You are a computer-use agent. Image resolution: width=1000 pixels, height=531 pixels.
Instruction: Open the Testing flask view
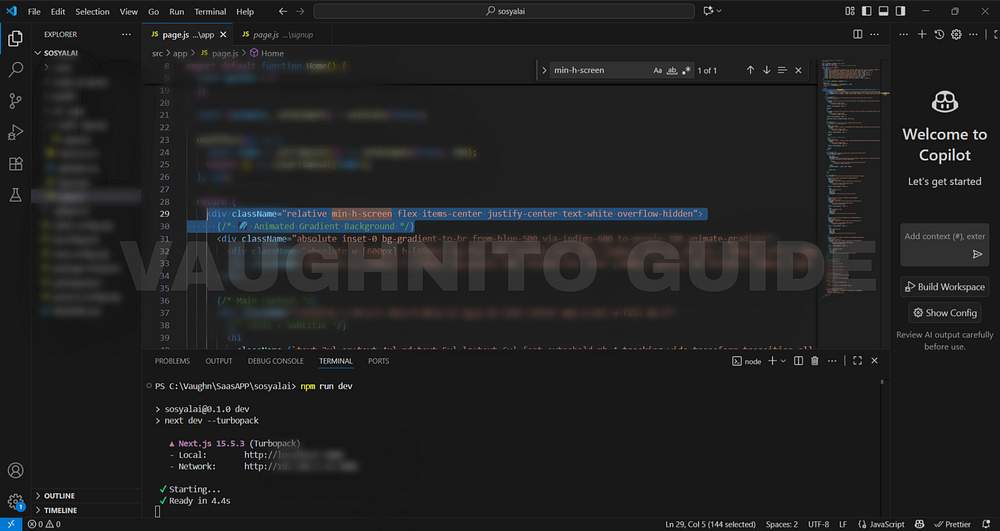pos(15,195)
